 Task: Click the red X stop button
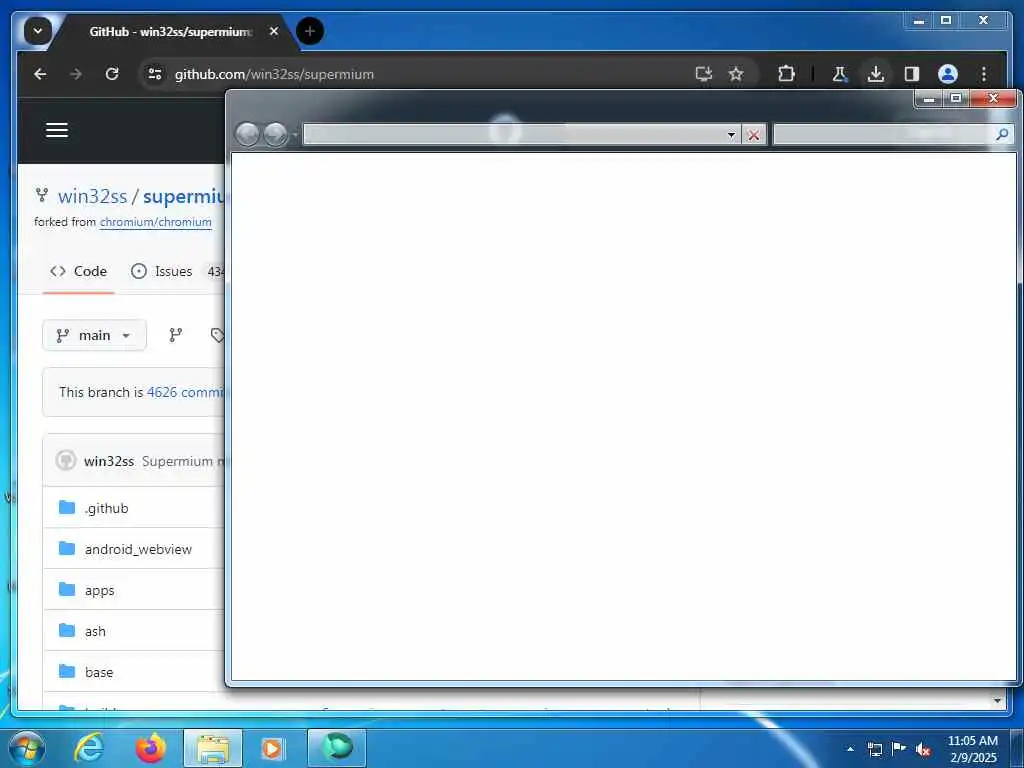coord(754,135)
